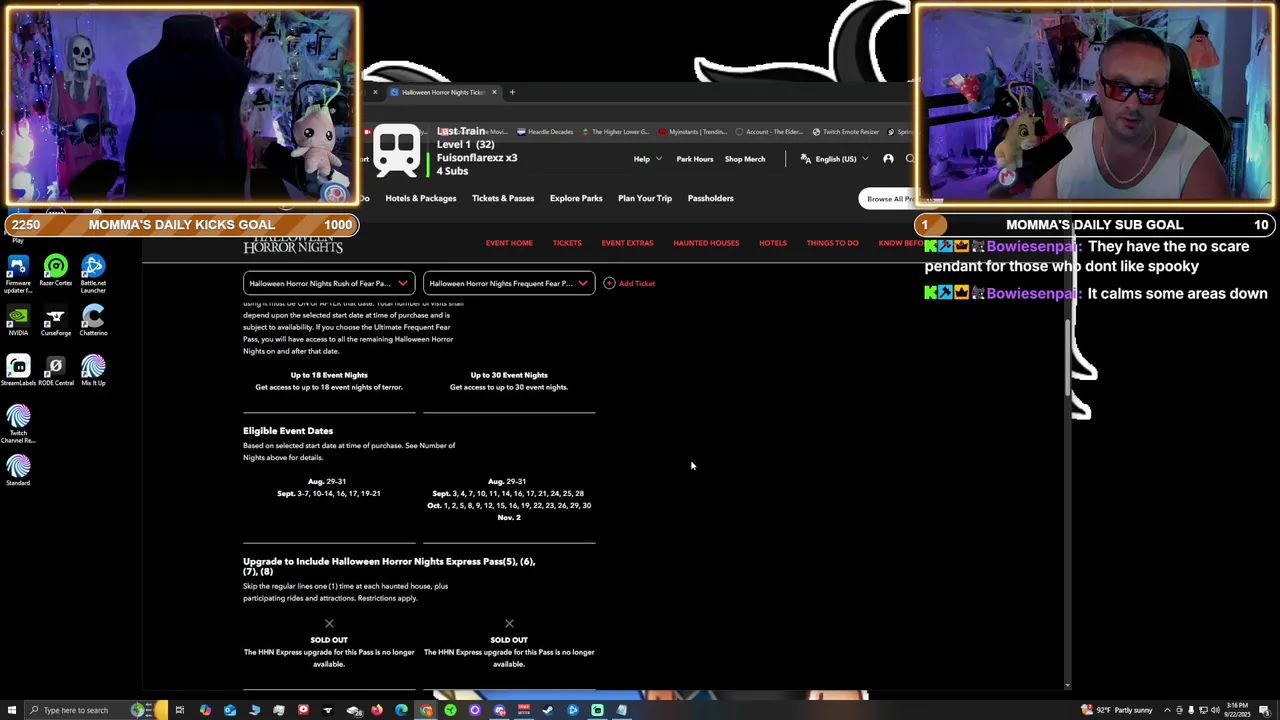The width and height of the screenshot is (1280, 720).
Task: Show hidden system tray icons
Action: click(1167, 710)
